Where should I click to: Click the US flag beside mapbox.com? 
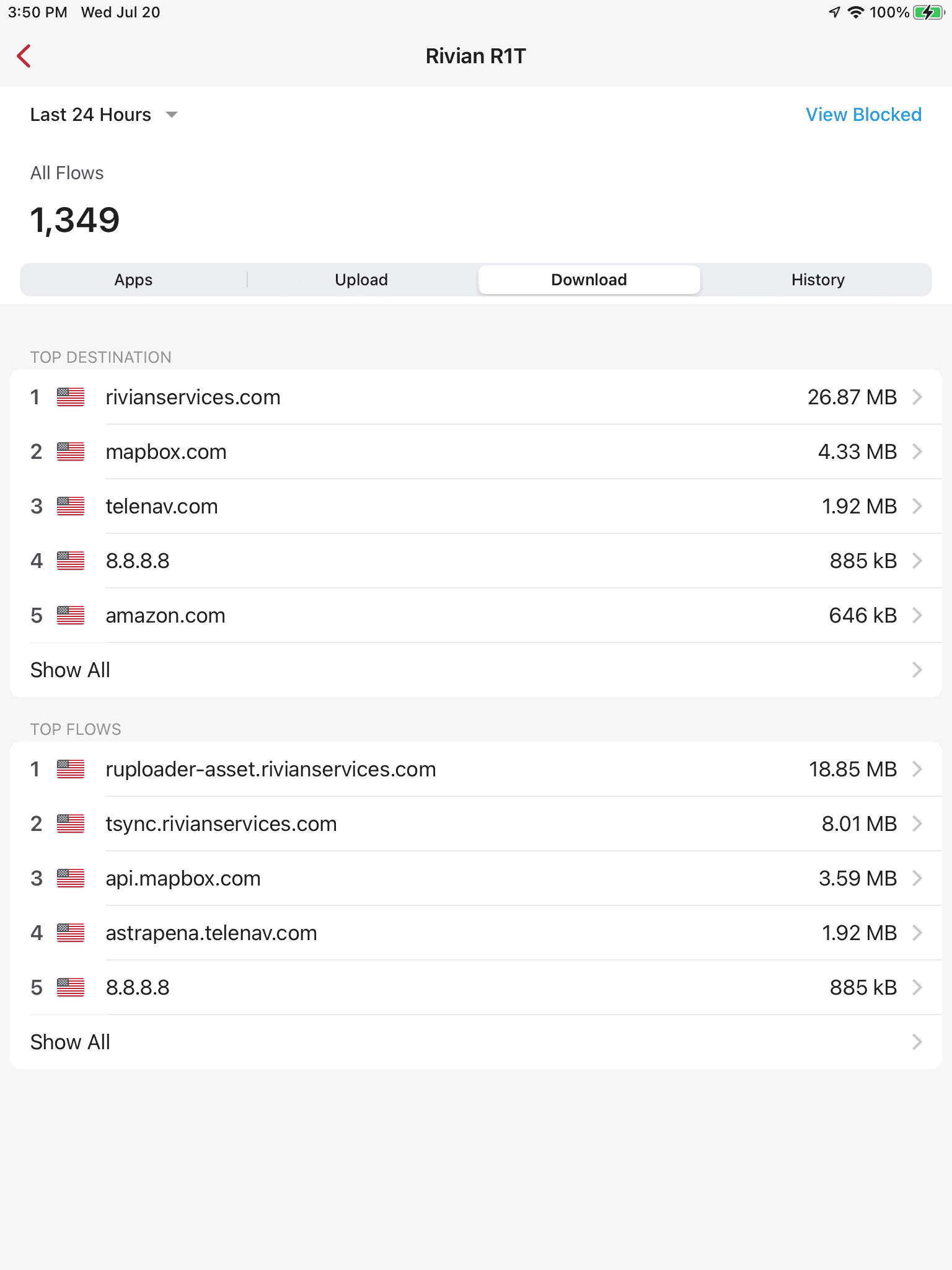[x=71, y=451]
